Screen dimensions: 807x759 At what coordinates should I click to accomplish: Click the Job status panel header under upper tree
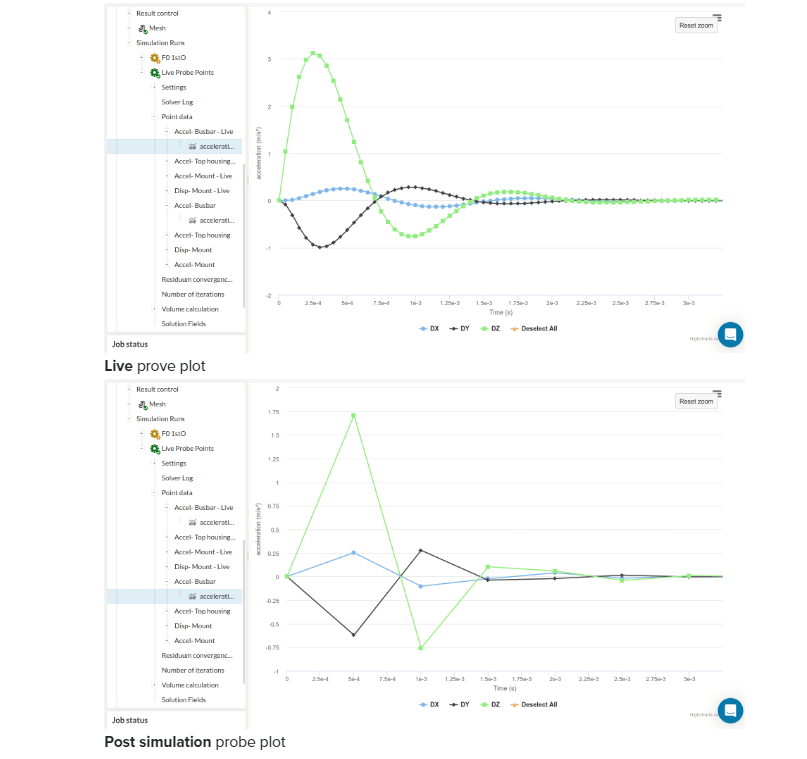point(130,344)
